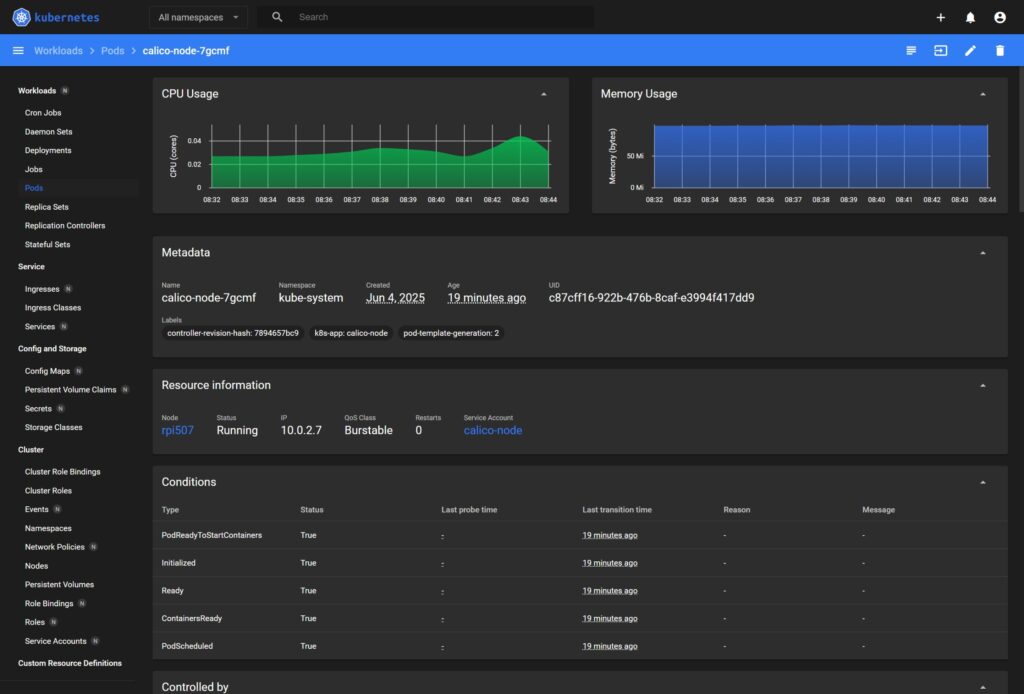Open Cluster Roles in sidebar
This screenshot has width=1024, height=694.
[48, 490]
